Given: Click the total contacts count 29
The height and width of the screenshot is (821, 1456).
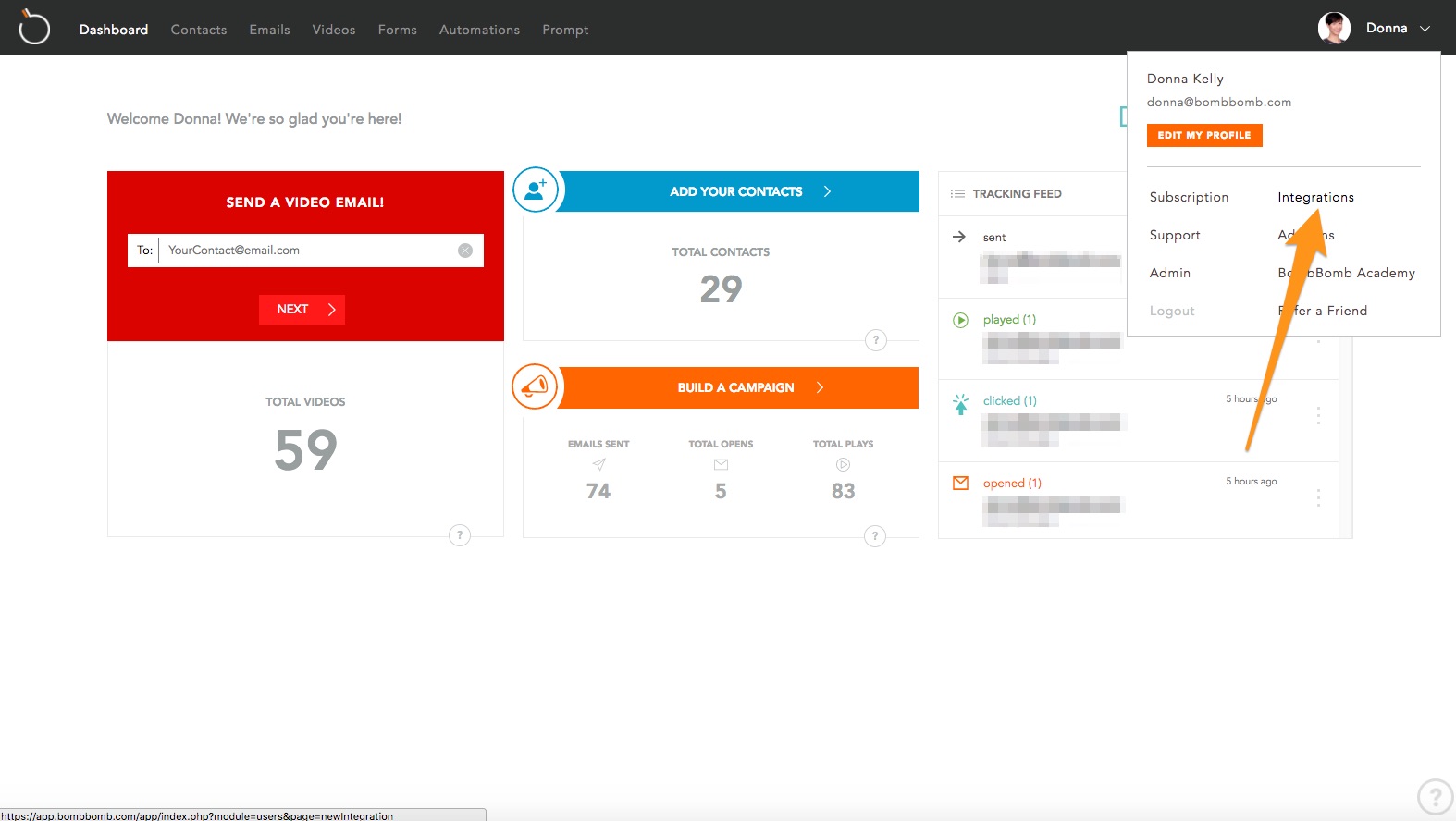Looking at the screenshot, I should pyautogui.click(x=721, y=289).
